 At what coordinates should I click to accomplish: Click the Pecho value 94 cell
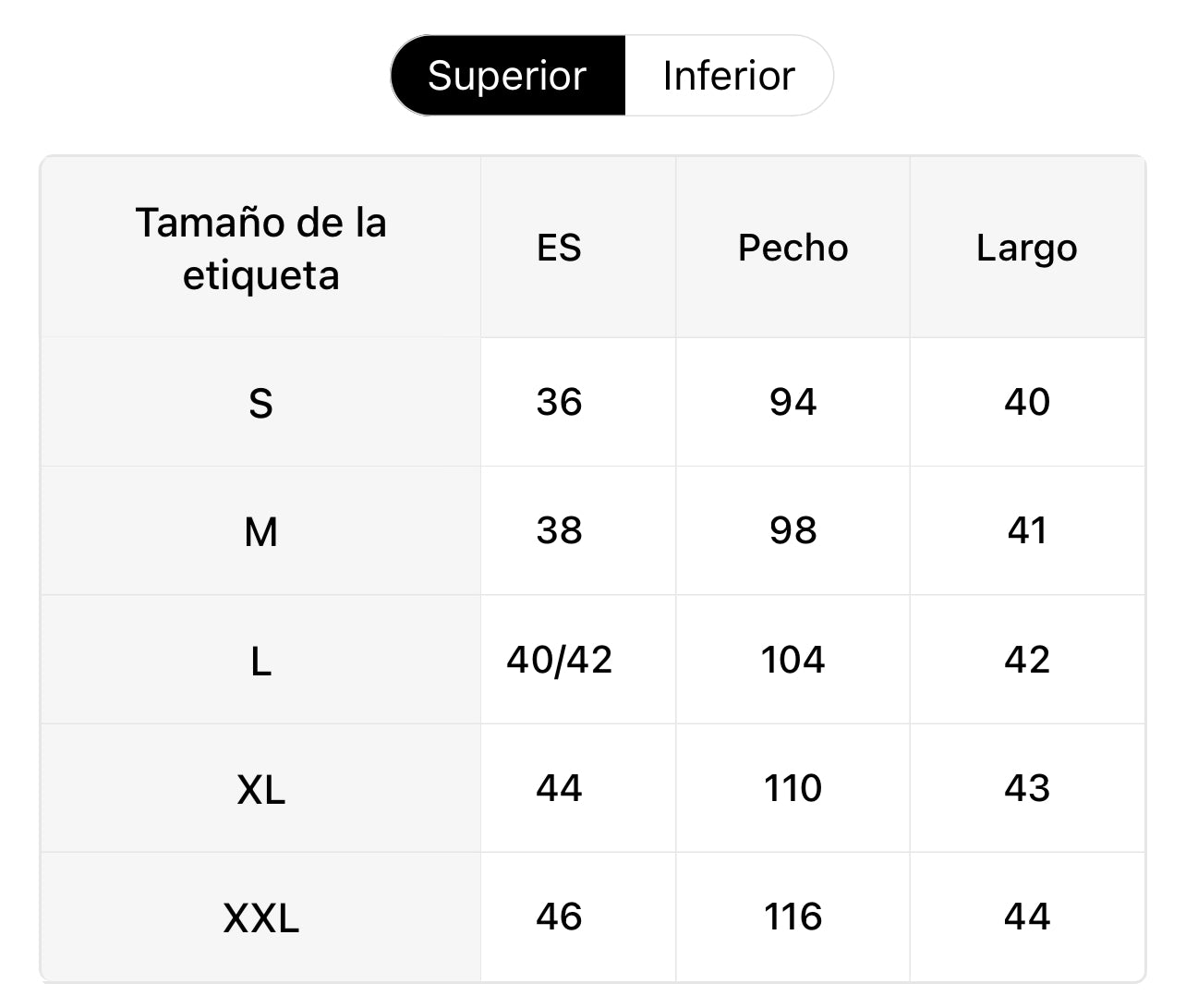point(793,402)
